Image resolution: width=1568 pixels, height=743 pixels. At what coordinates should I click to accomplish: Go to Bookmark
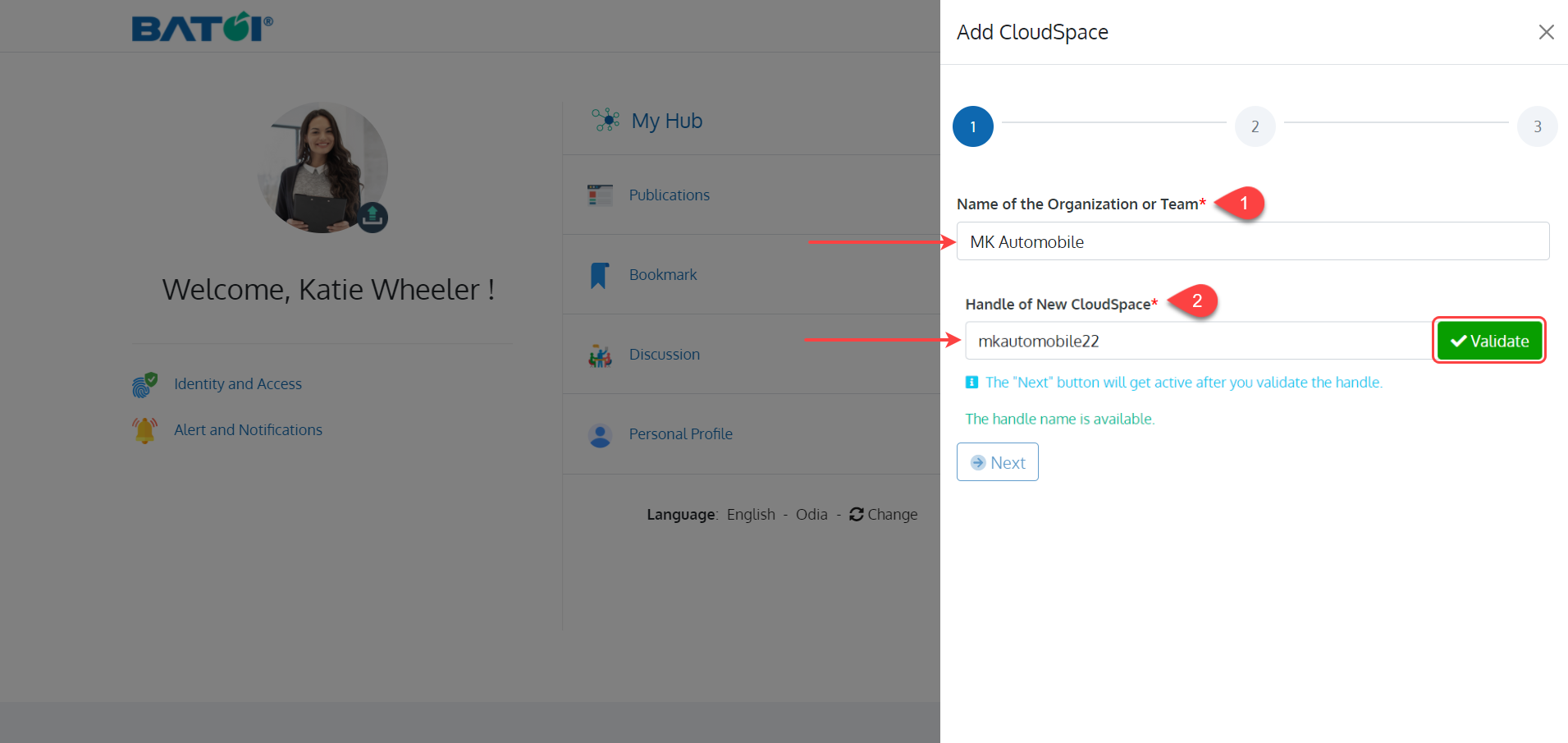click(x=663, y=275)
